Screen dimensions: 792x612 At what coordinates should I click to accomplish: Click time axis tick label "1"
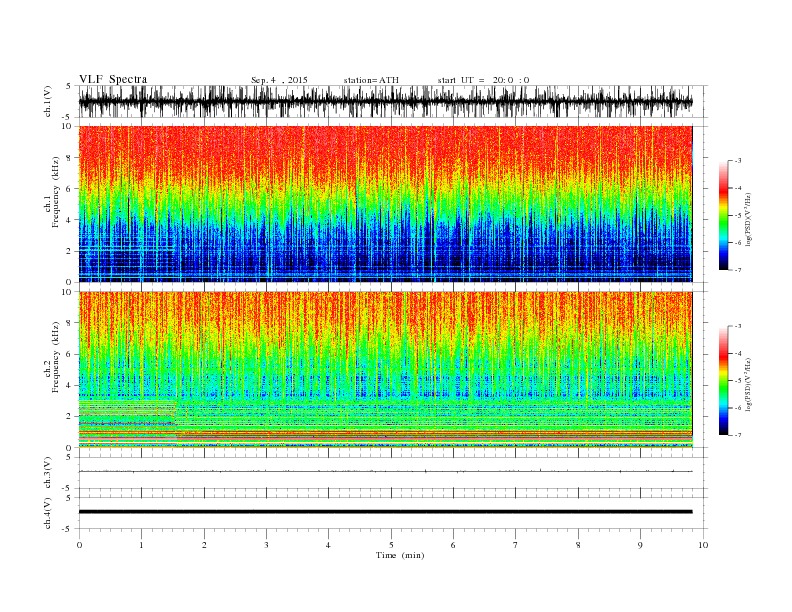pyautogui.click(x=141, y=545)
